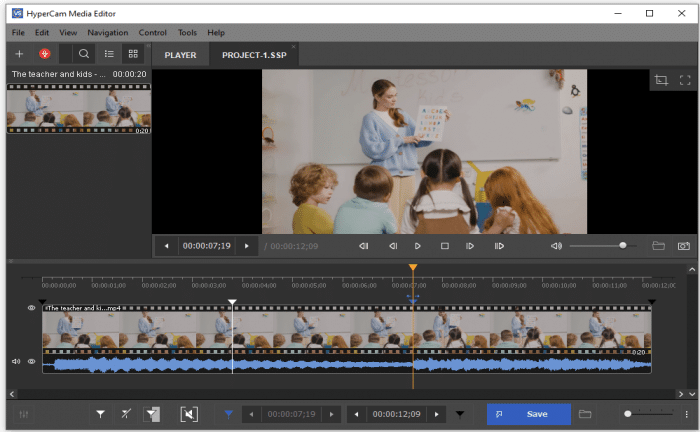
Task: Open the more options menu at bottom right
Action: click(x=686, y=414)
